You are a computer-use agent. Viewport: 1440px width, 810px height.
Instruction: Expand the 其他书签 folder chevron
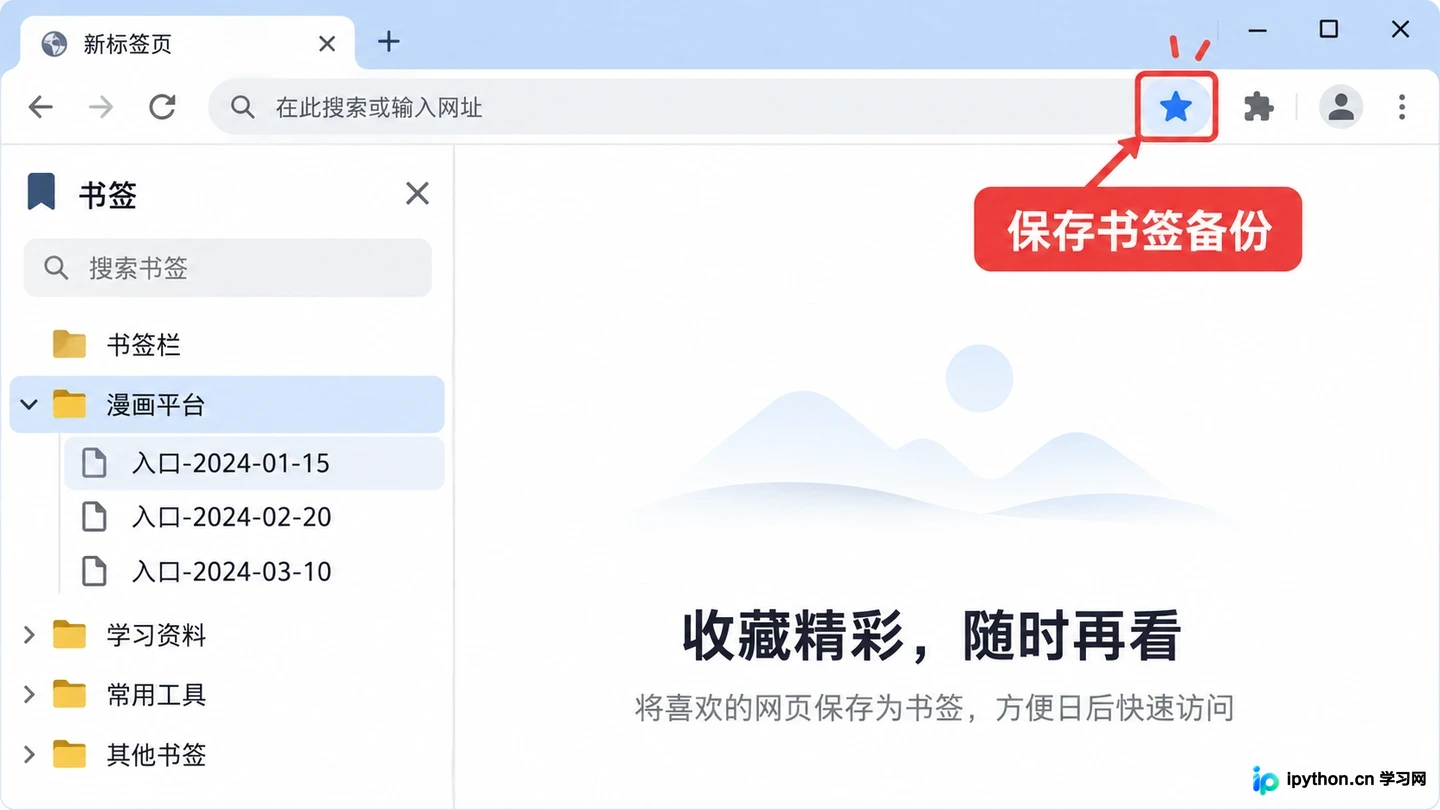(29, 754)
